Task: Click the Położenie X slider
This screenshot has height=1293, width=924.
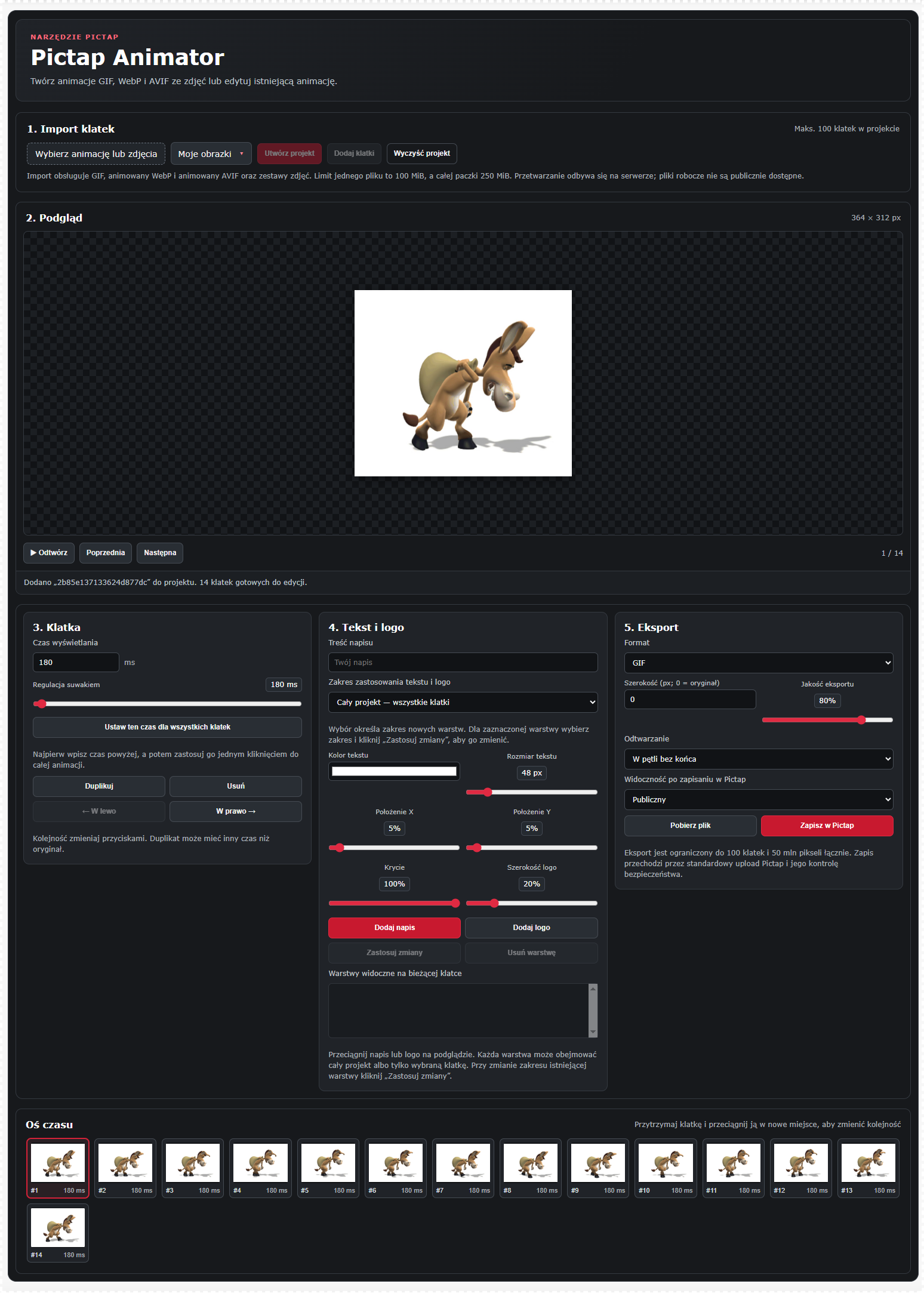Action: pos(394,848)
